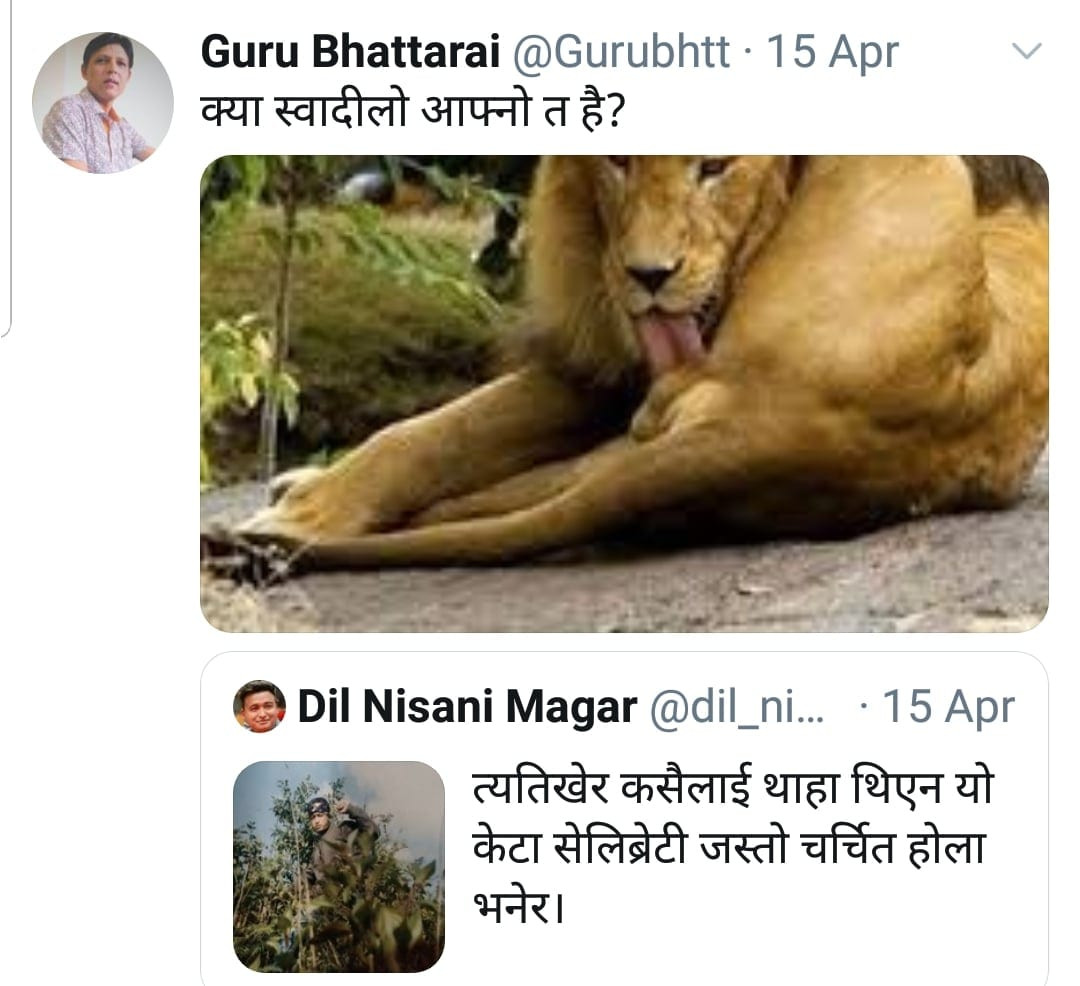The height and width of the screenshot is (986, 1080).
Task: Click the Dil Nisani Magar name
Action: [466, 708]
